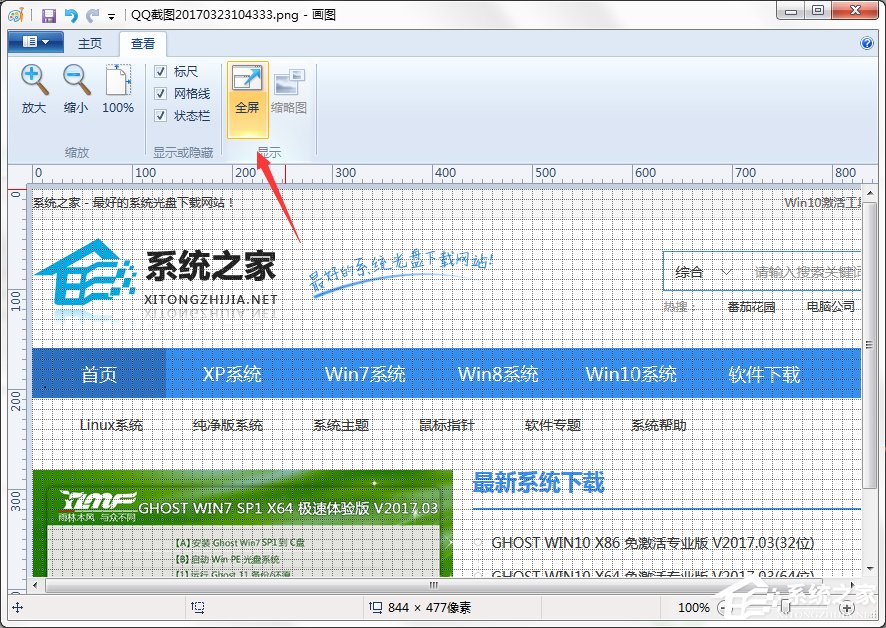Click the 100% actual size icon

point(117,88)
